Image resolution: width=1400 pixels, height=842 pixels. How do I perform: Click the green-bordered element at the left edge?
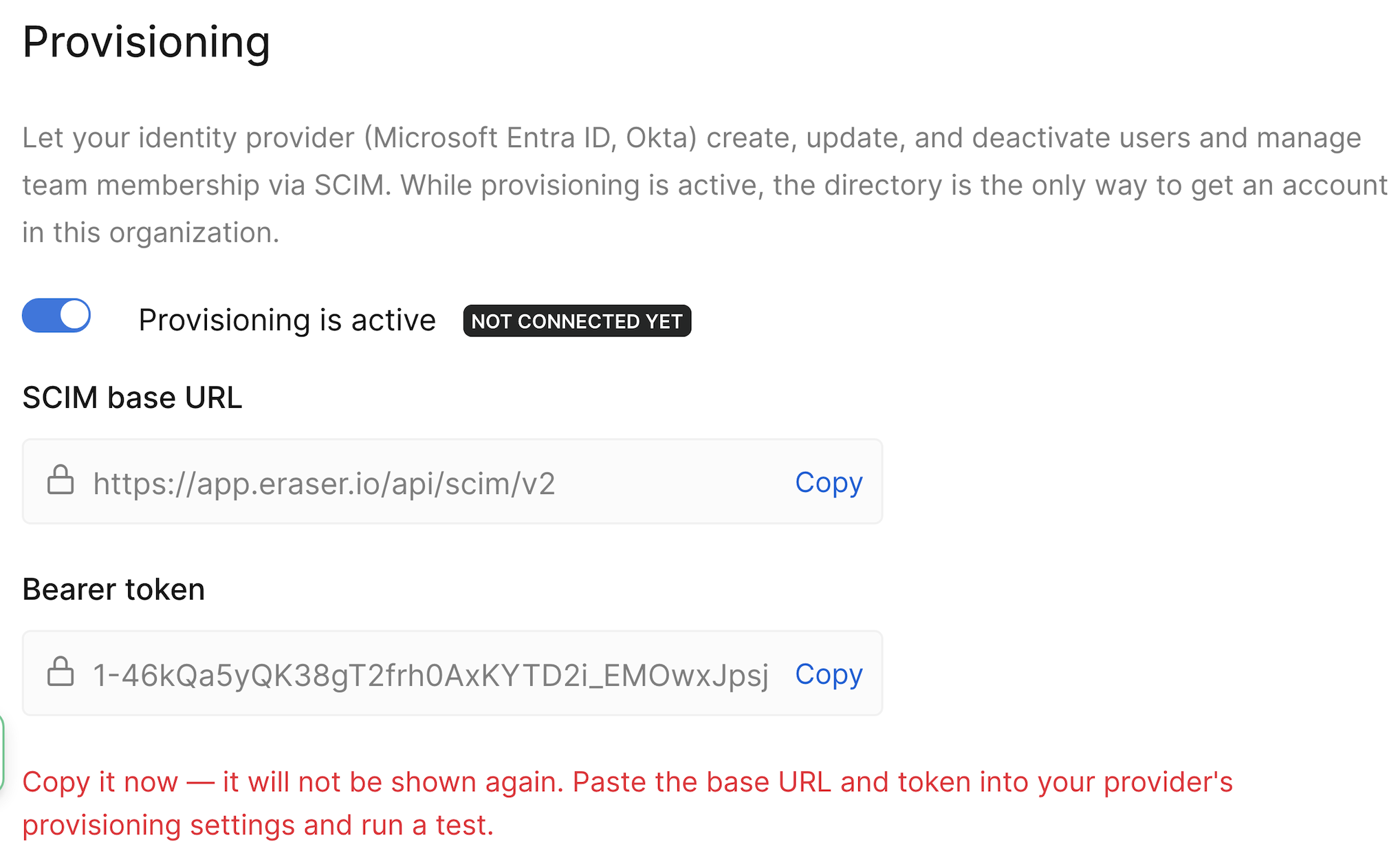click(2, 753)
